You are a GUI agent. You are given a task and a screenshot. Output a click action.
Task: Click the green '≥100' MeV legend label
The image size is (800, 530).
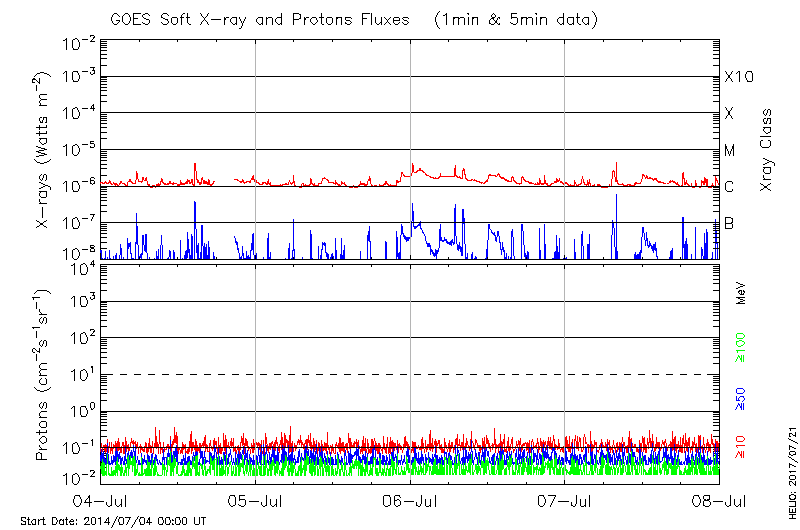tap(742, 348)
